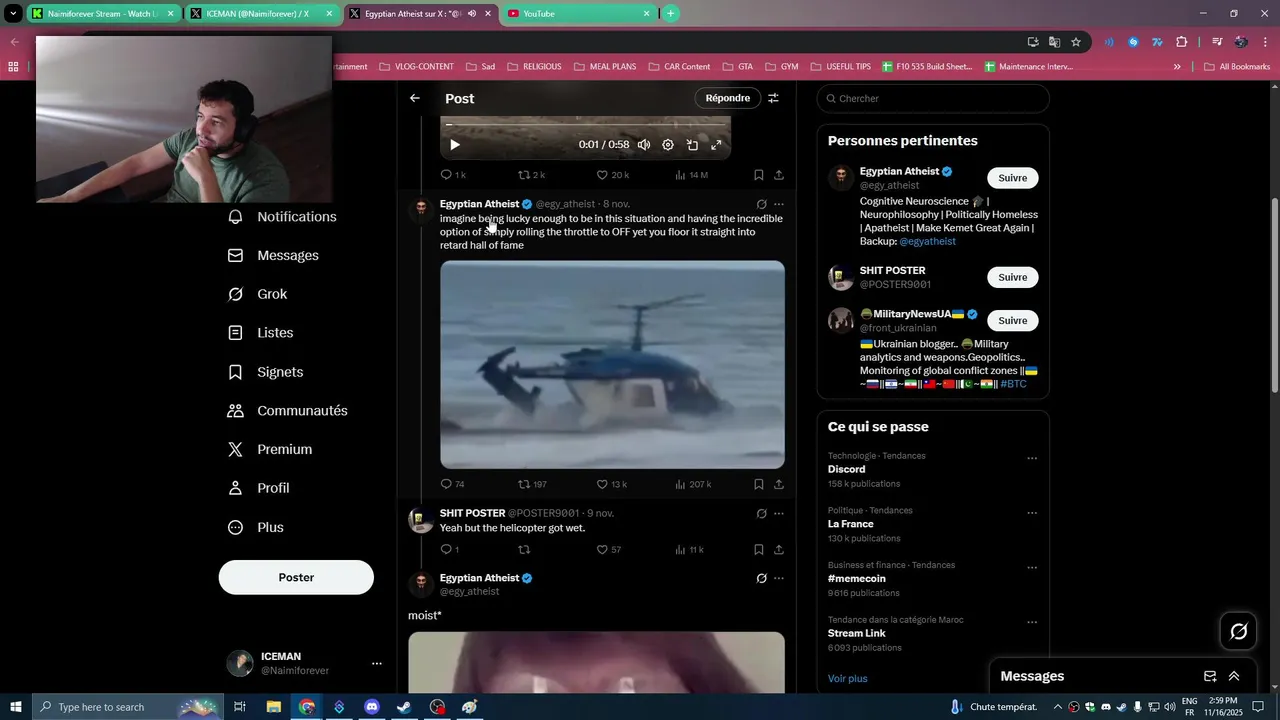Open Discord from the taskbar

[372, 707]
